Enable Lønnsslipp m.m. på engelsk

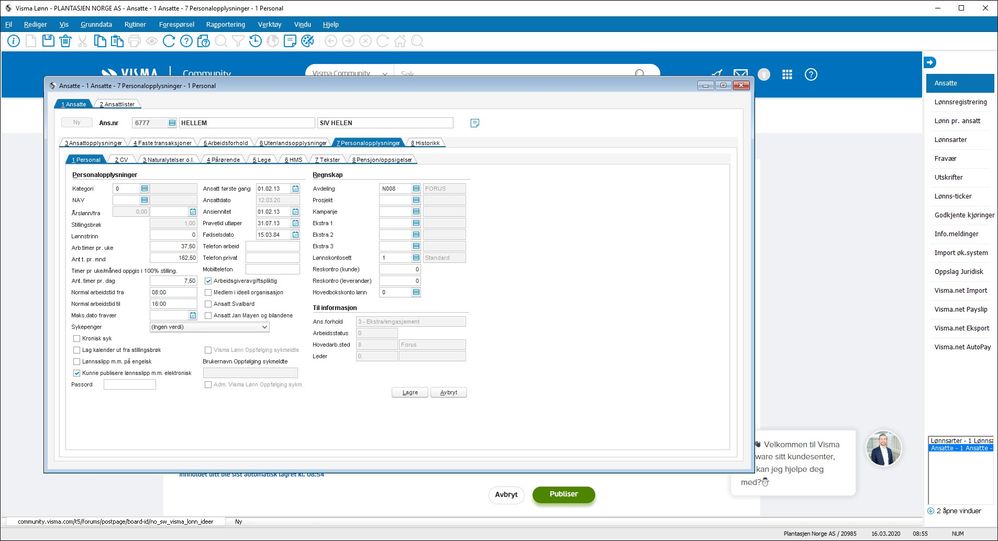pos(76,362)
